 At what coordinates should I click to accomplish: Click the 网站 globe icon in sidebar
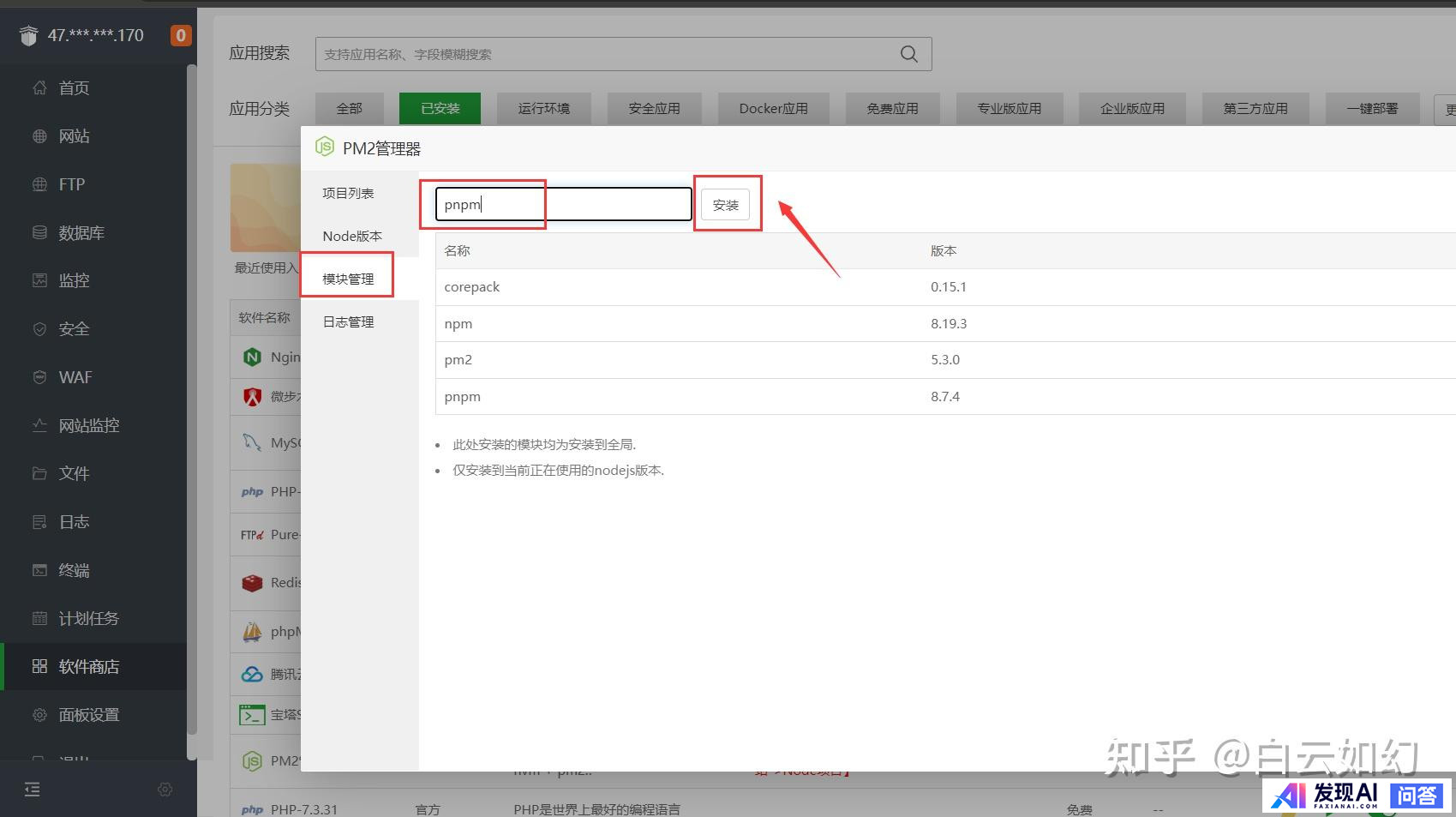[x=39, y=136]
